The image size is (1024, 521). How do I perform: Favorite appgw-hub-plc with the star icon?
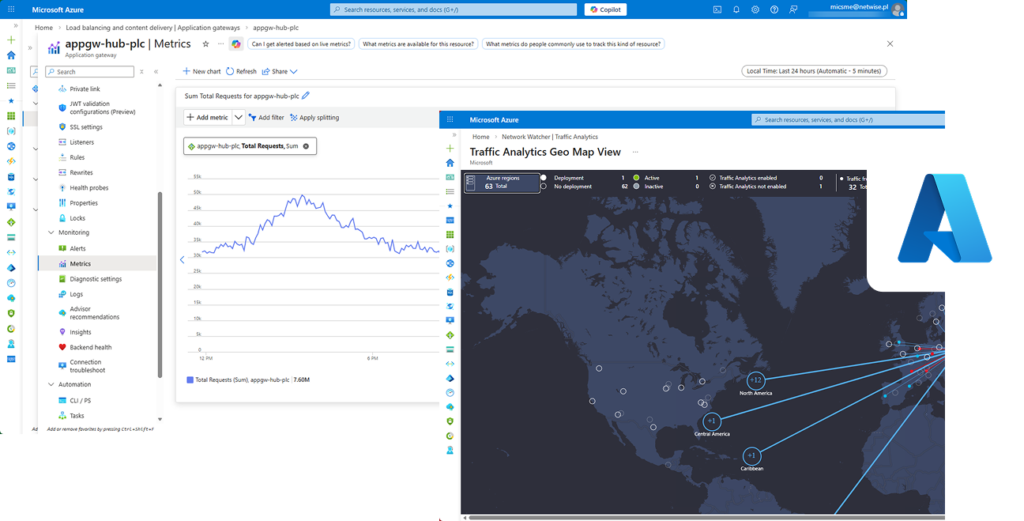206,44
